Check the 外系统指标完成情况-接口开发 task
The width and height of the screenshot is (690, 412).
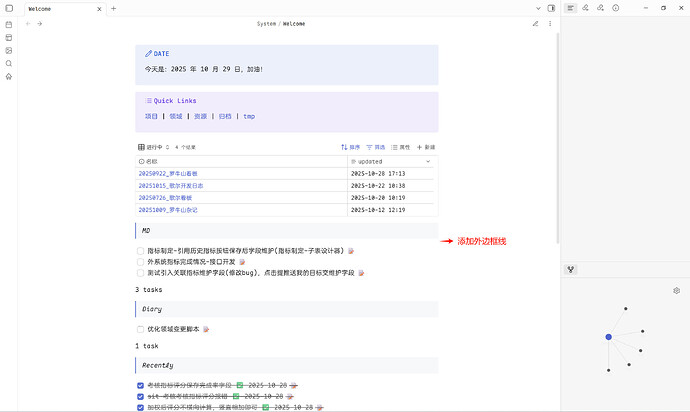141,262
